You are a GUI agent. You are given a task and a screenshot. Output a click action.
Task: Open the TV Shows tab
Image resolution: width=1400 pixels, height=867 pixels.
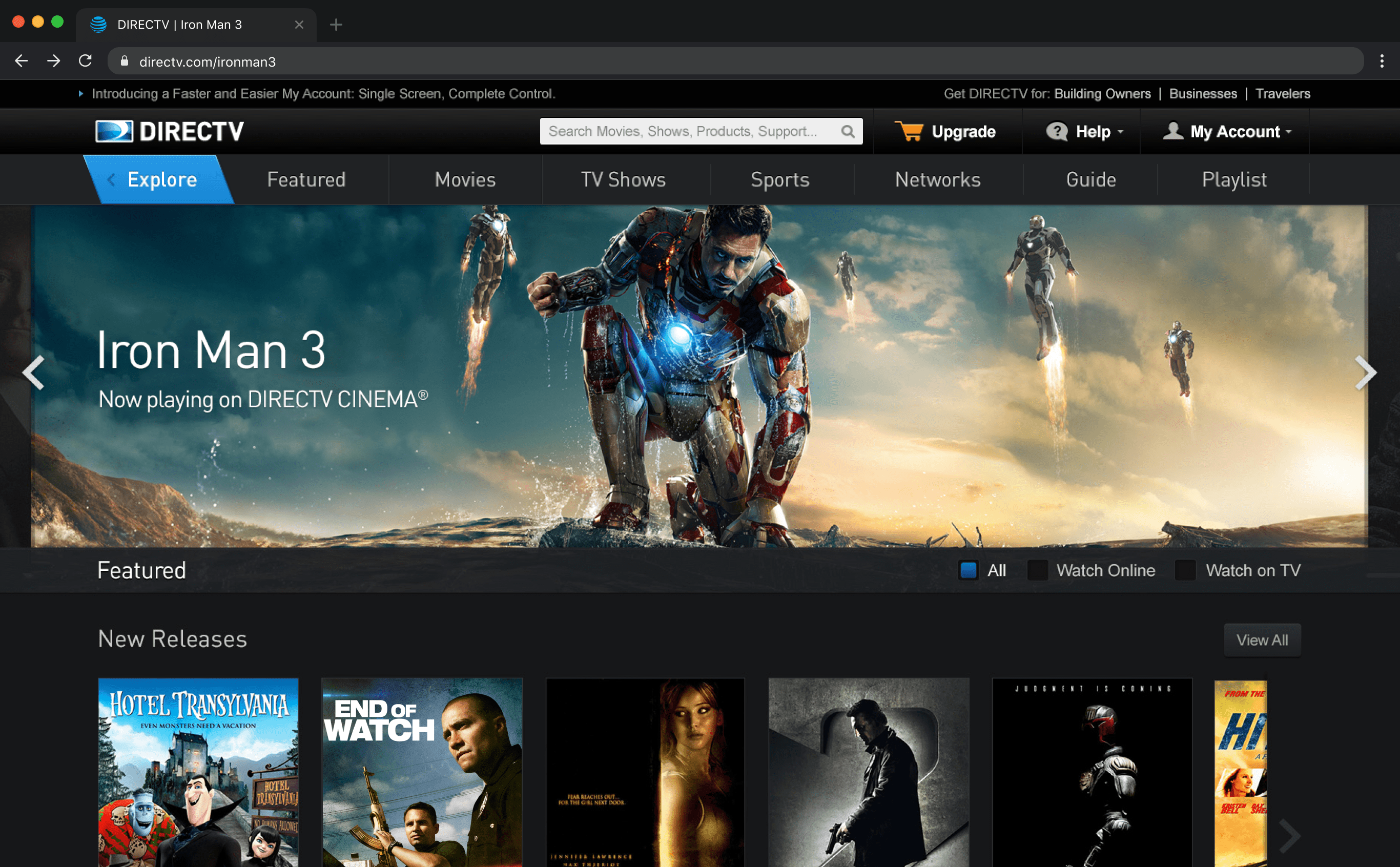pos(623,179)
